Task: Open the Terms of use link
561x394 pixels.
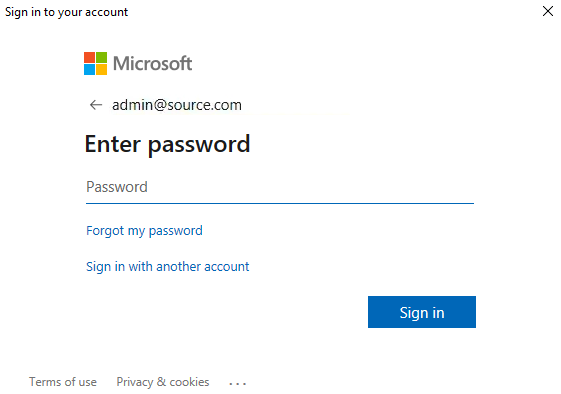Action: click(63, 382)
